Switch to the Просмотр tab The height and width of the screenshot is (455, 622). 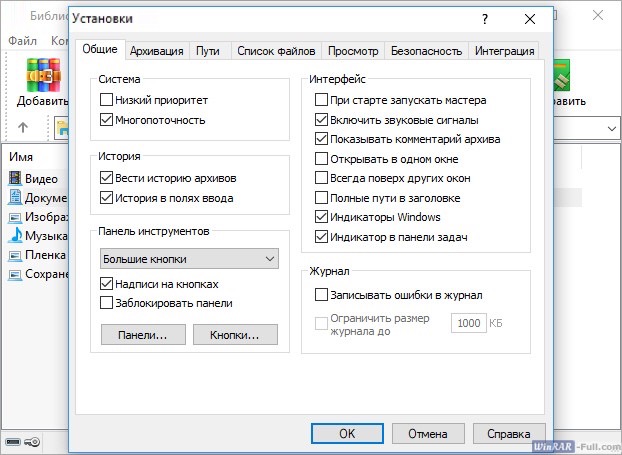point(353,51)
